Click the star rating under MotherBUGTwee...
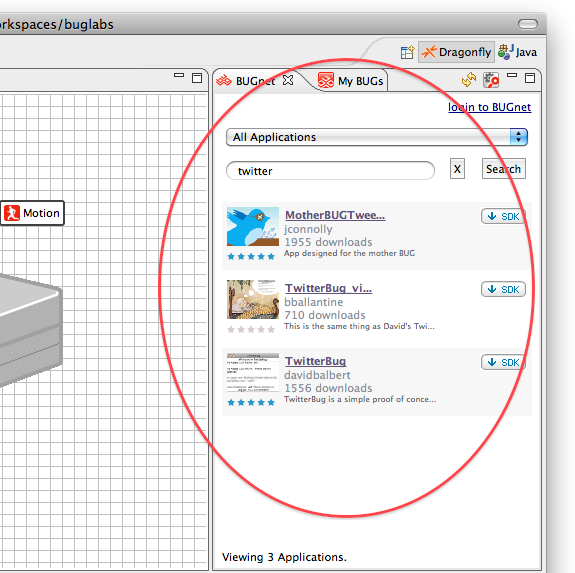The image size is (575, 573). [x=251, y=256]
